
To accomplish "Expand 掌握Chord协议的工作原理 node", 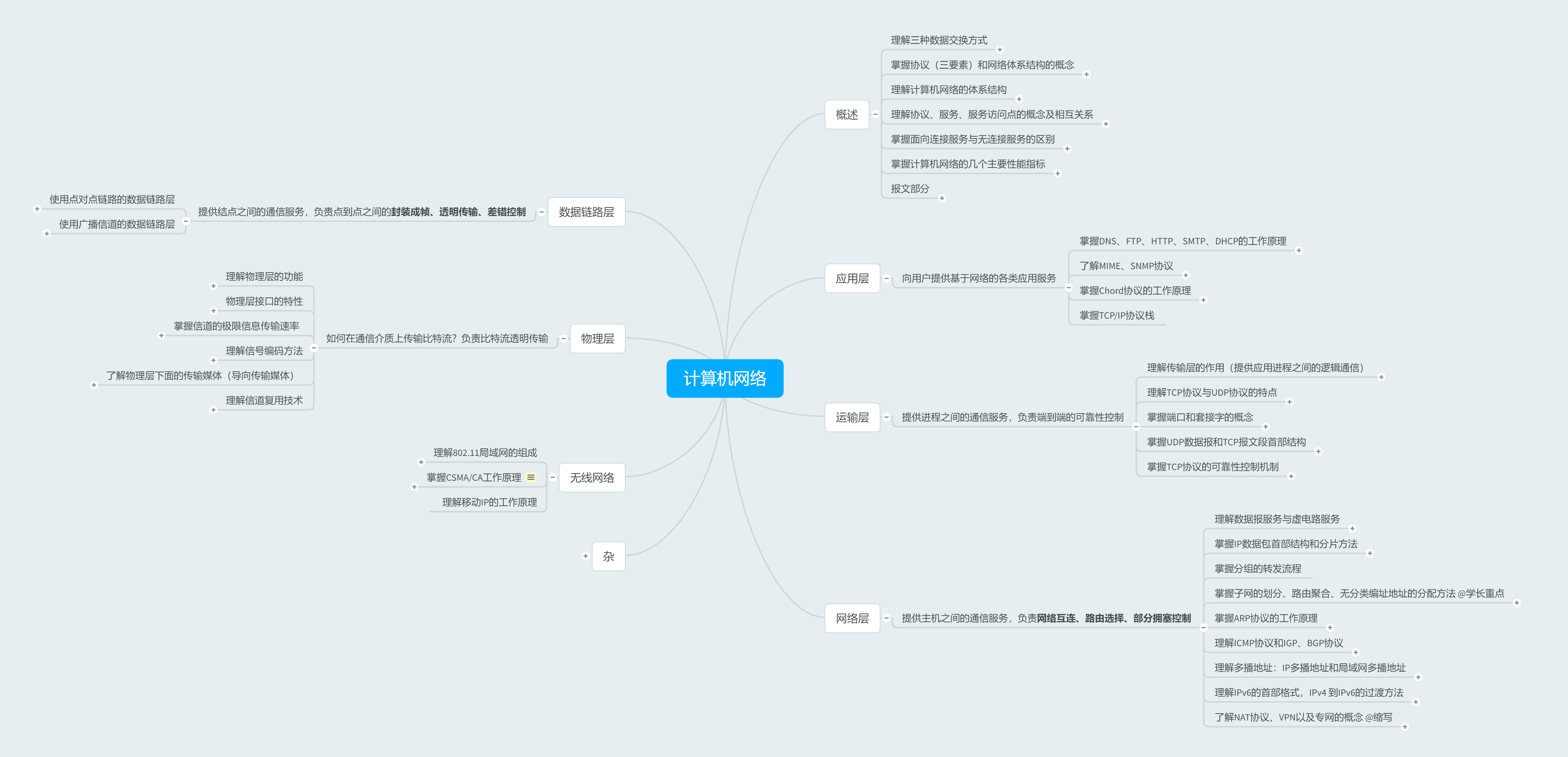I will pos(1203,300).
